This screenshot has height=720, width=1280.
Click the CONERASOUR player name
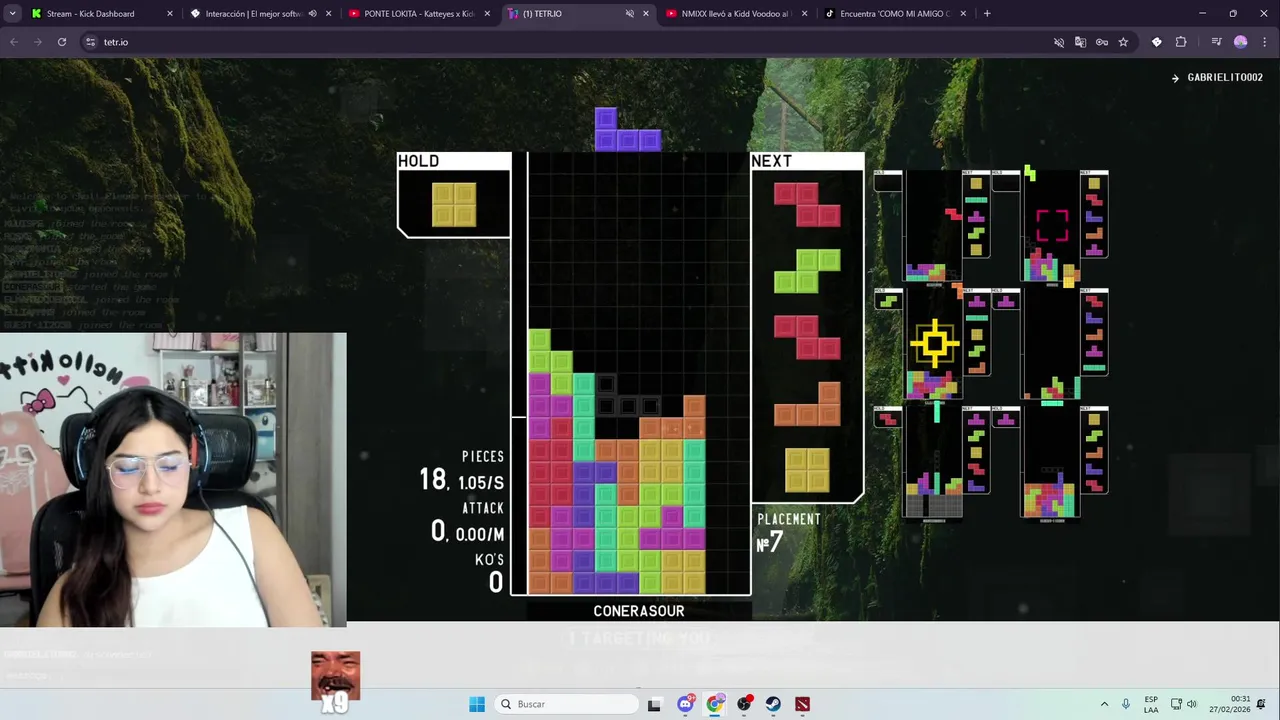[639, 611]
